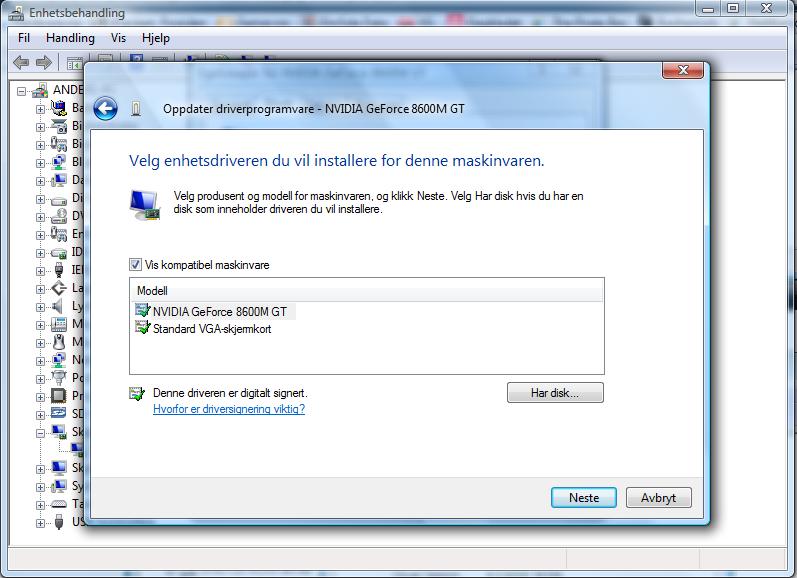Select the IEEE 1394 'IE' plug icon
Viewport: 797px width, 578px height.
click(58, 270)
